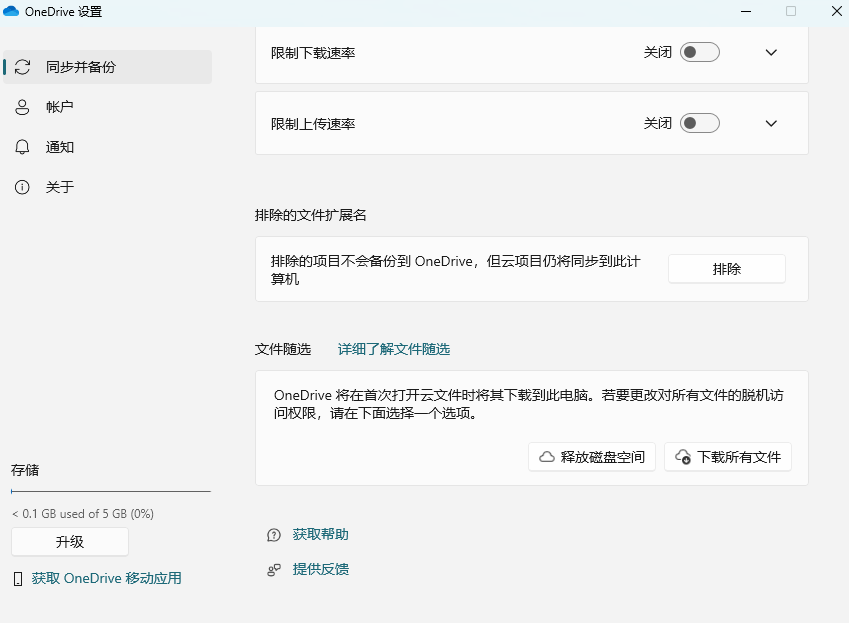Open the 获取帮助 link
This screenshot has height=623, width=849.
[x=321, y=535]
